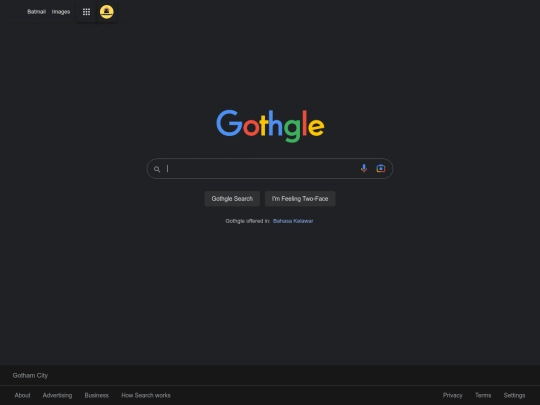Switch language to Bahasa Kelawar

click(293, 221)
